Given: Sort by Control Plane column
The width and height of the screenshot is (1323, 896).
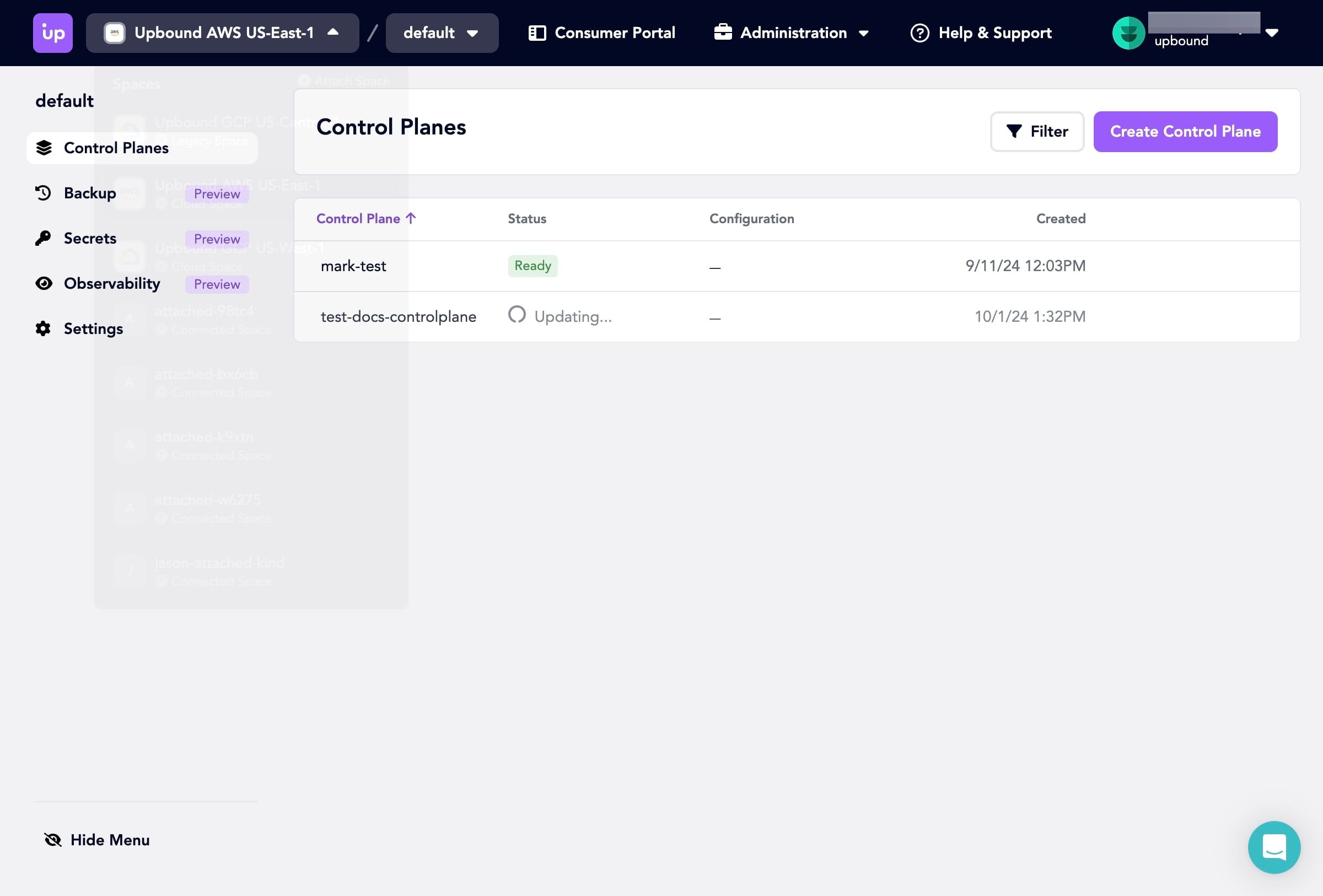Looking at the screenshot, I should click(x=366, y=218).
